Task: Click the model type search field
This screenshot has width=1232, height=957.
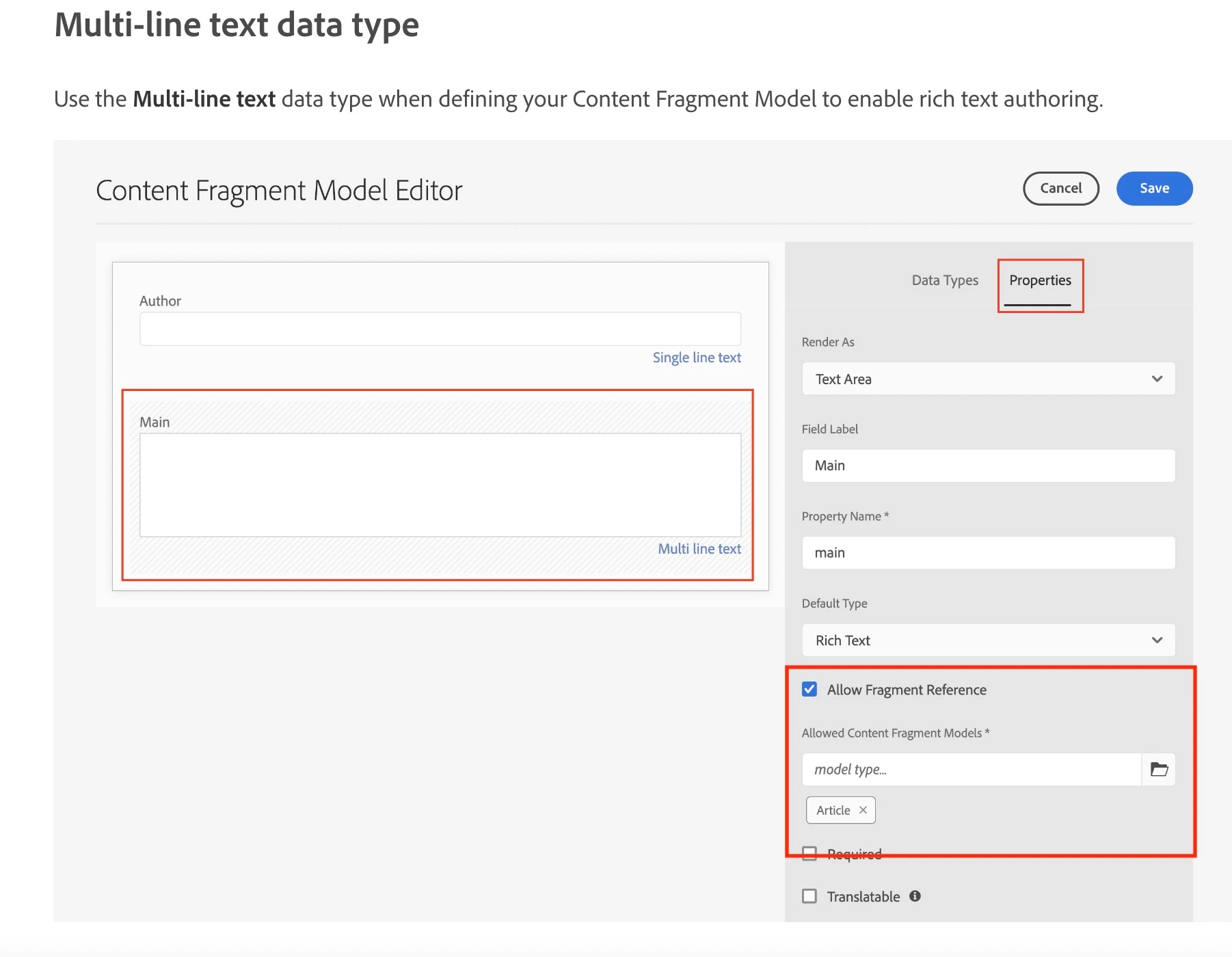Action: 971,770
